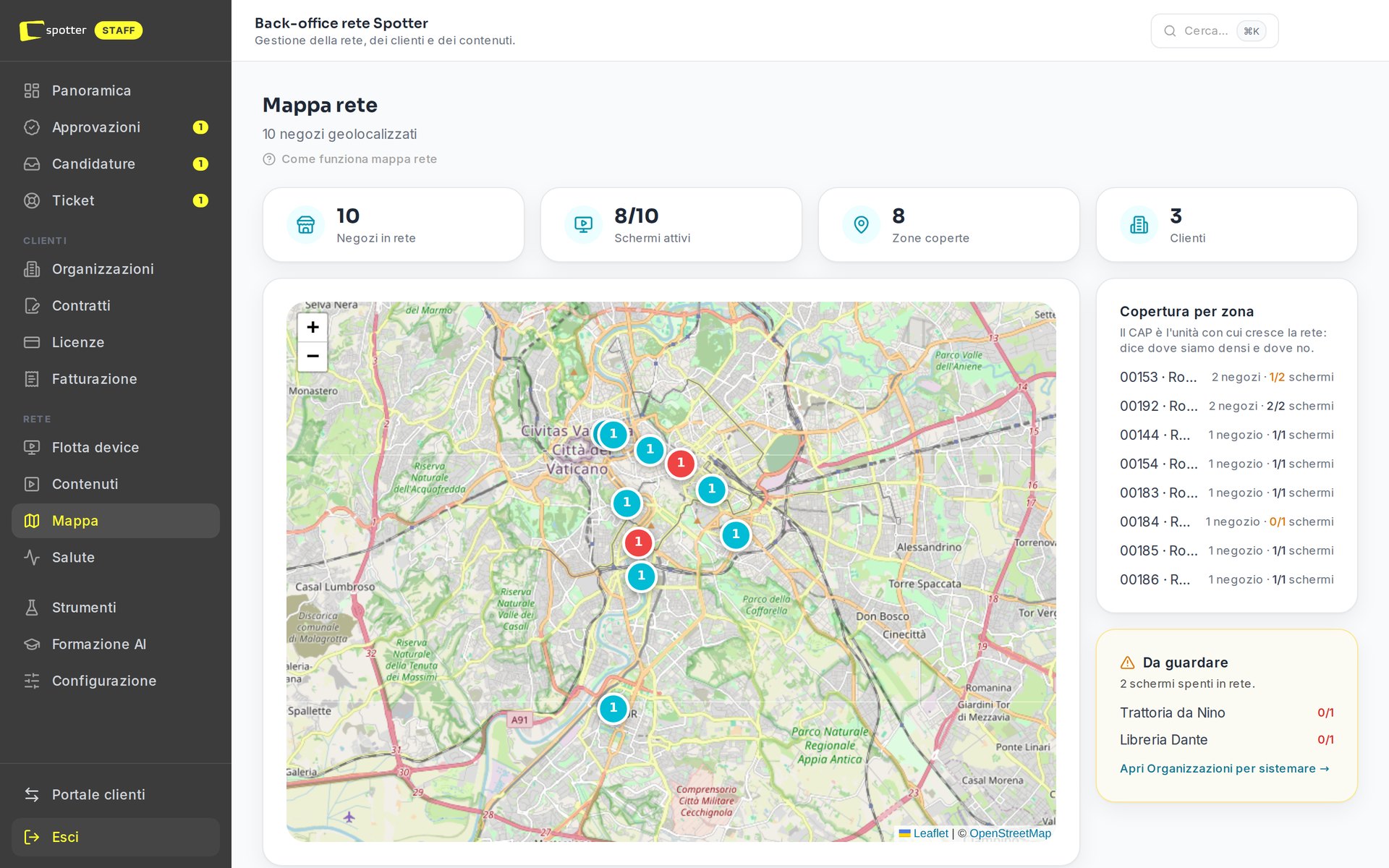Open the Ticket lifebuoy icon
This screenshot has width=1389, height=868.
coord(32,200)
